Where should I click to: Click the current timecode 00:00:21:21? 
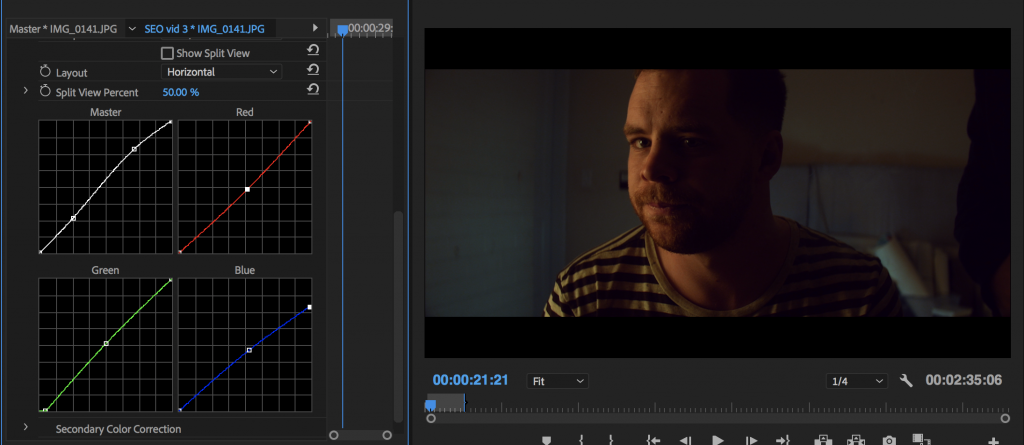coord(470,380)
